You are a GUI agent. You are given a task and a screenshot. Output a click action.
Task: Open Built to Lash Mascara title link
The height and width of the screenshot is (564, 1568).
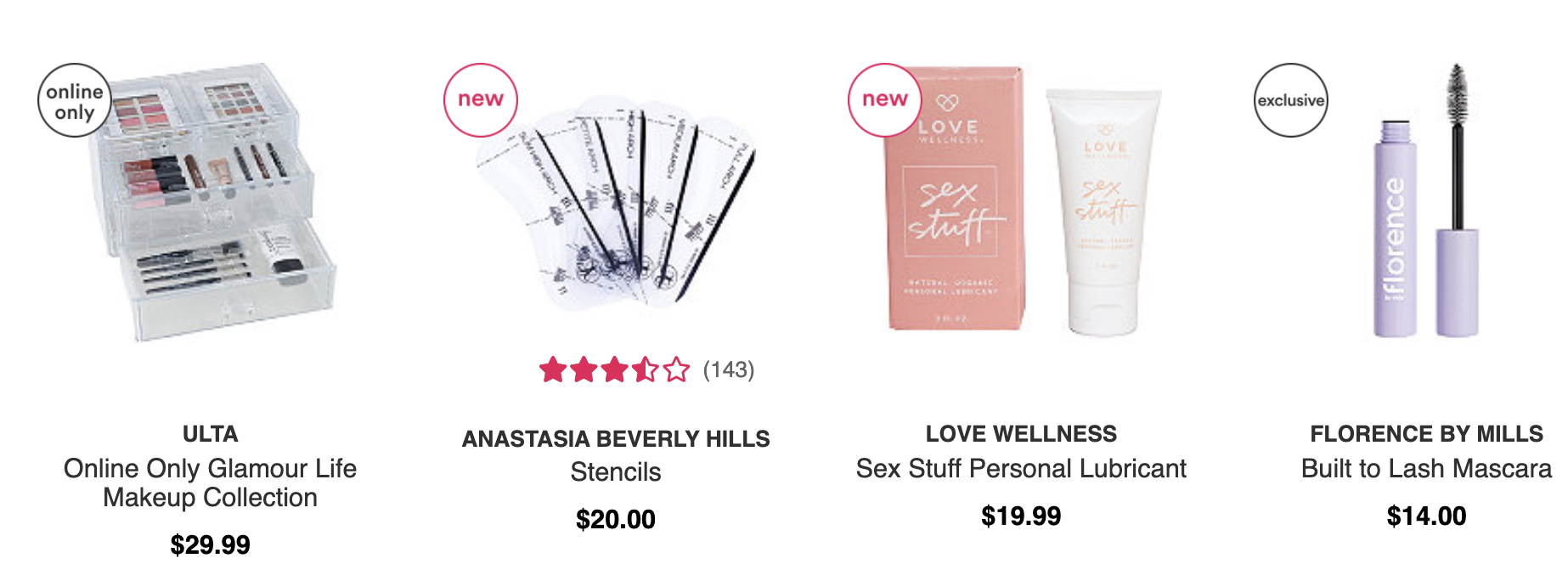click(x=1427, y=469)
